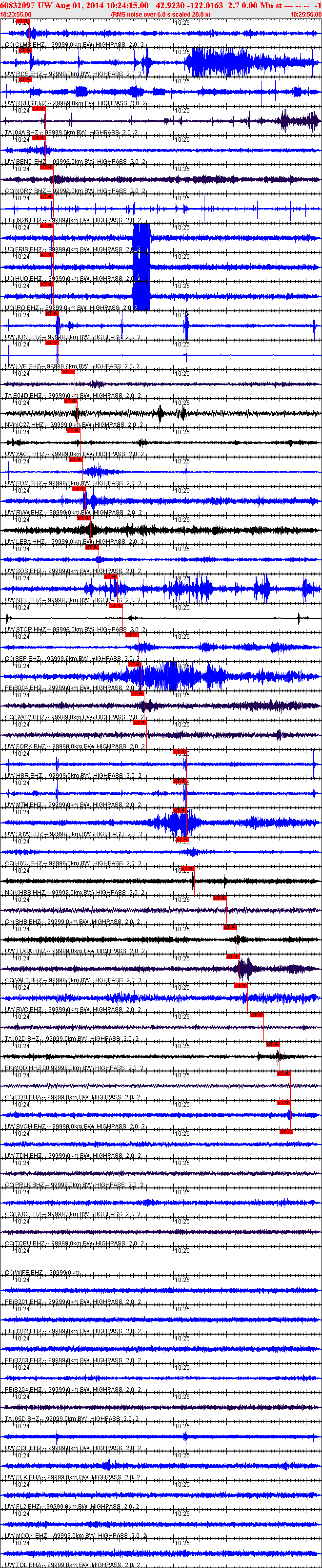Select the CC SWF2 BHZ station label
322x1568 pixels.
pyautogui.click(x=74, y=717)
